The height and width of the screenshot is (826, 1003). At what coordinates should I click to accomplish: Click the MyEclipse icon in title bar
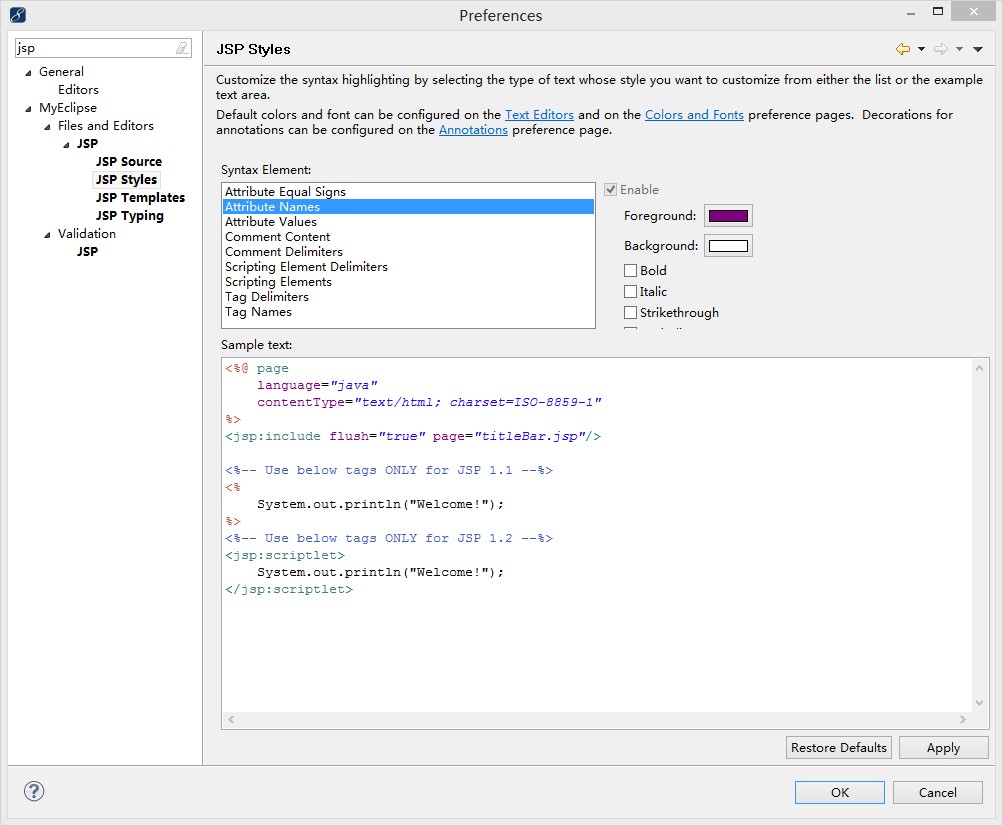click(x=18, y=15)
